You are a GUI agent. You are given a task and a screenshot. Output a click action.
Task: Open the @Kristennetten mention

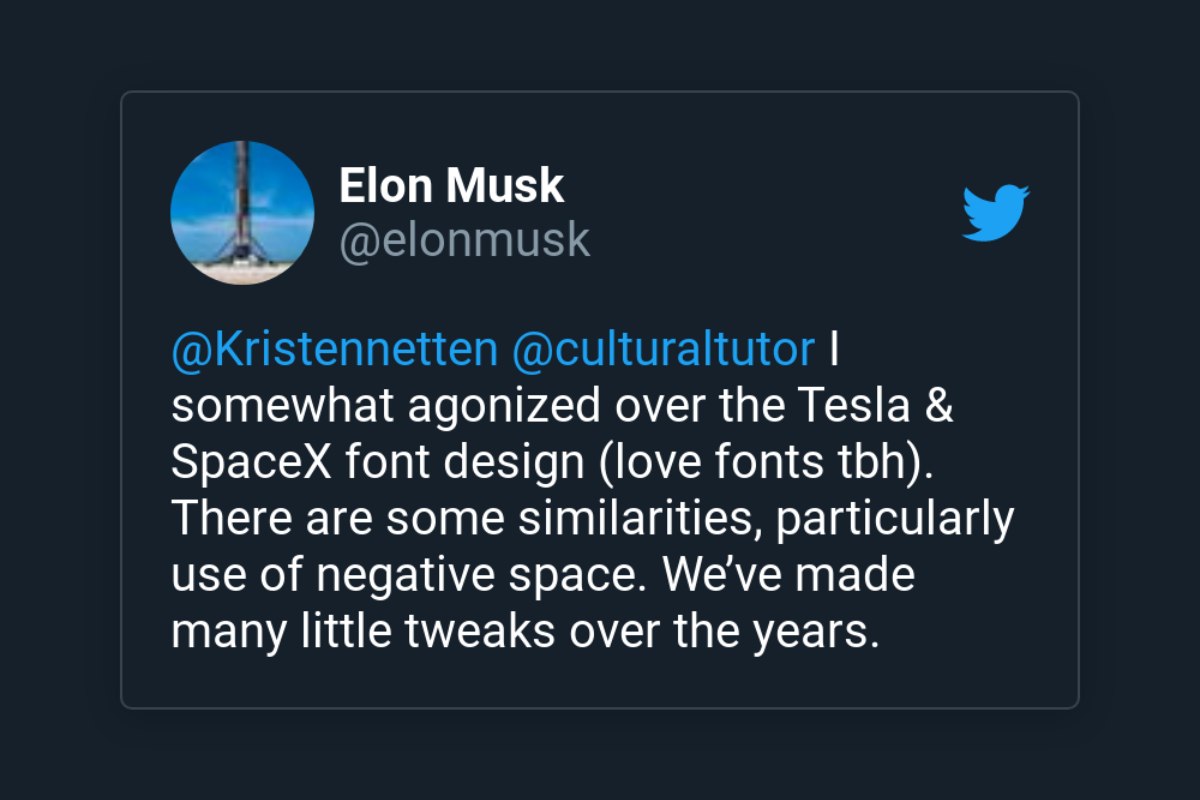coord(334,350)
